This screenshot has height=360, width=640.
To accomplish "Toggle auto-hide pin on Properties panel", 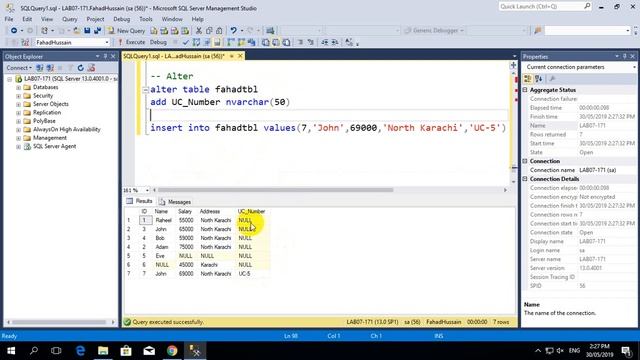I will coord(624,56).
